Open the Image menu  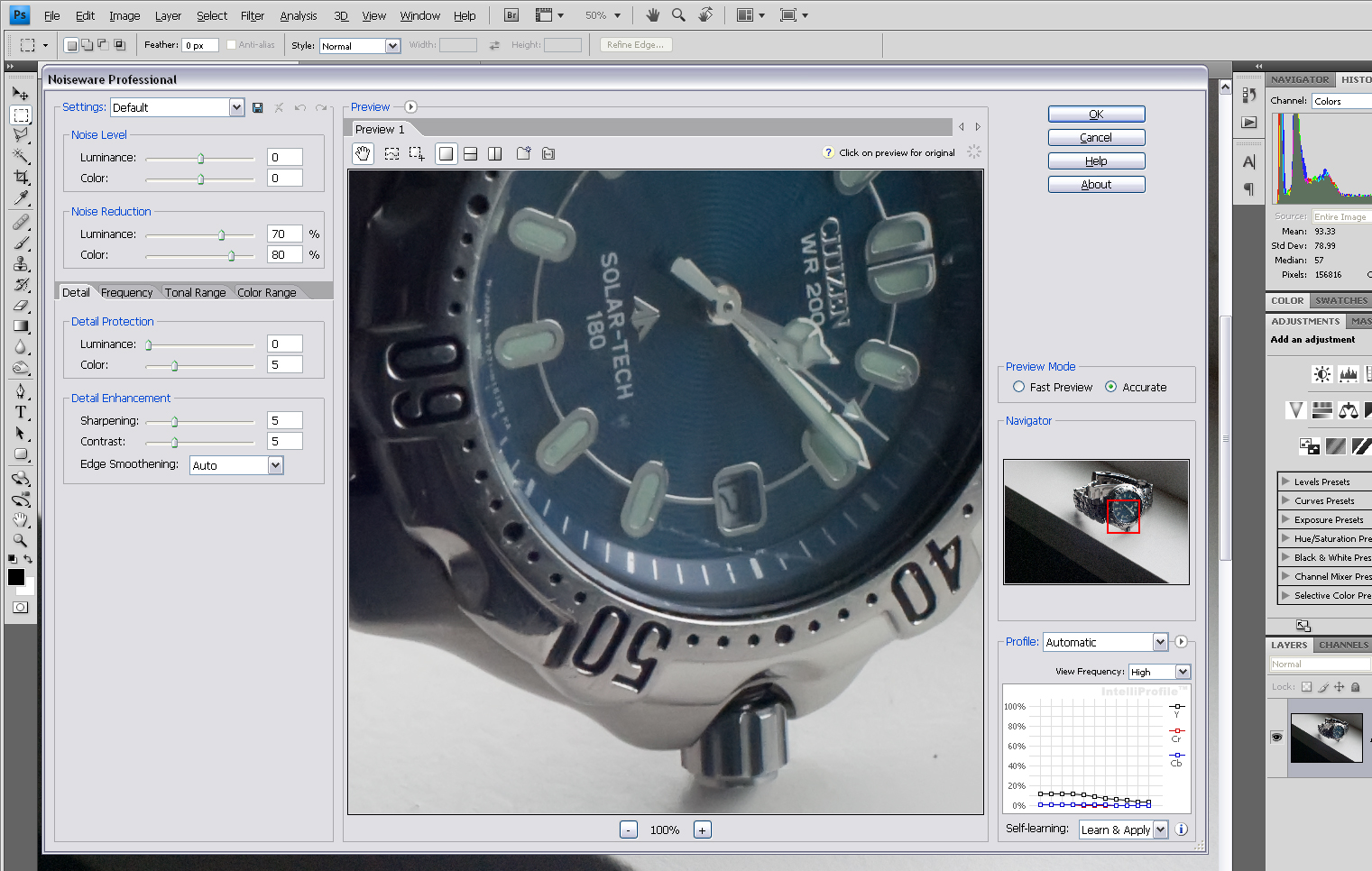pyautogui.click(x=124, y=15)
